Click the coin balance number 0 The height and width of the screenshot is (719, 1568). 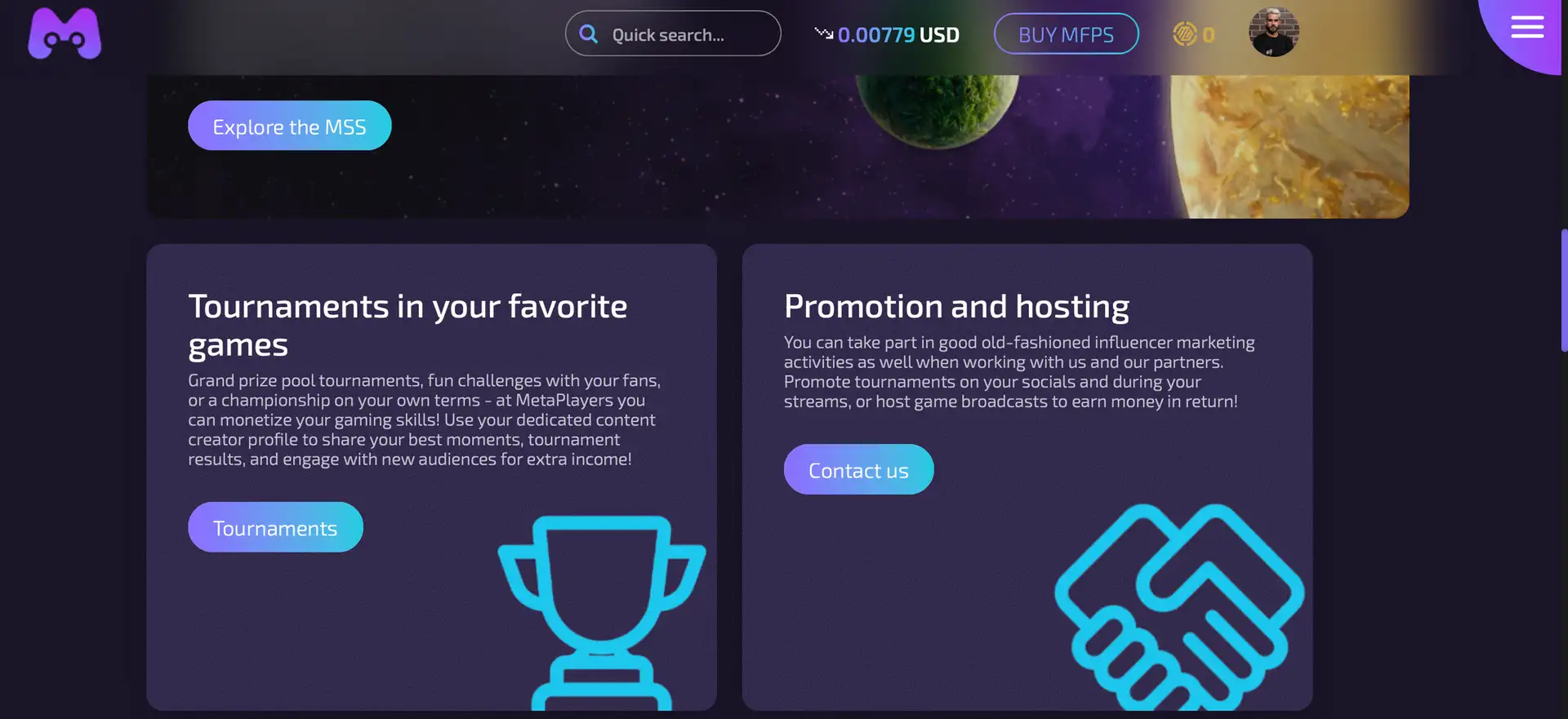pyautogui.click(x=1209, y=35)
